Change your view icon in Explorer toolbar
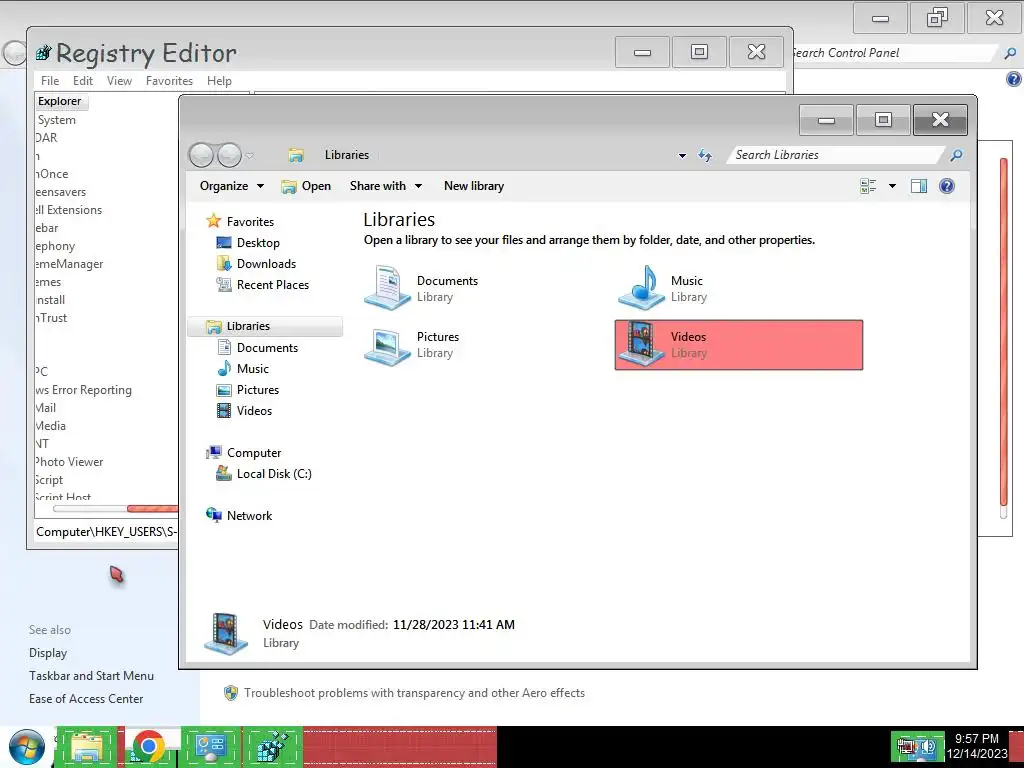This screenshot has height=768, width=1024. point(868,186)
